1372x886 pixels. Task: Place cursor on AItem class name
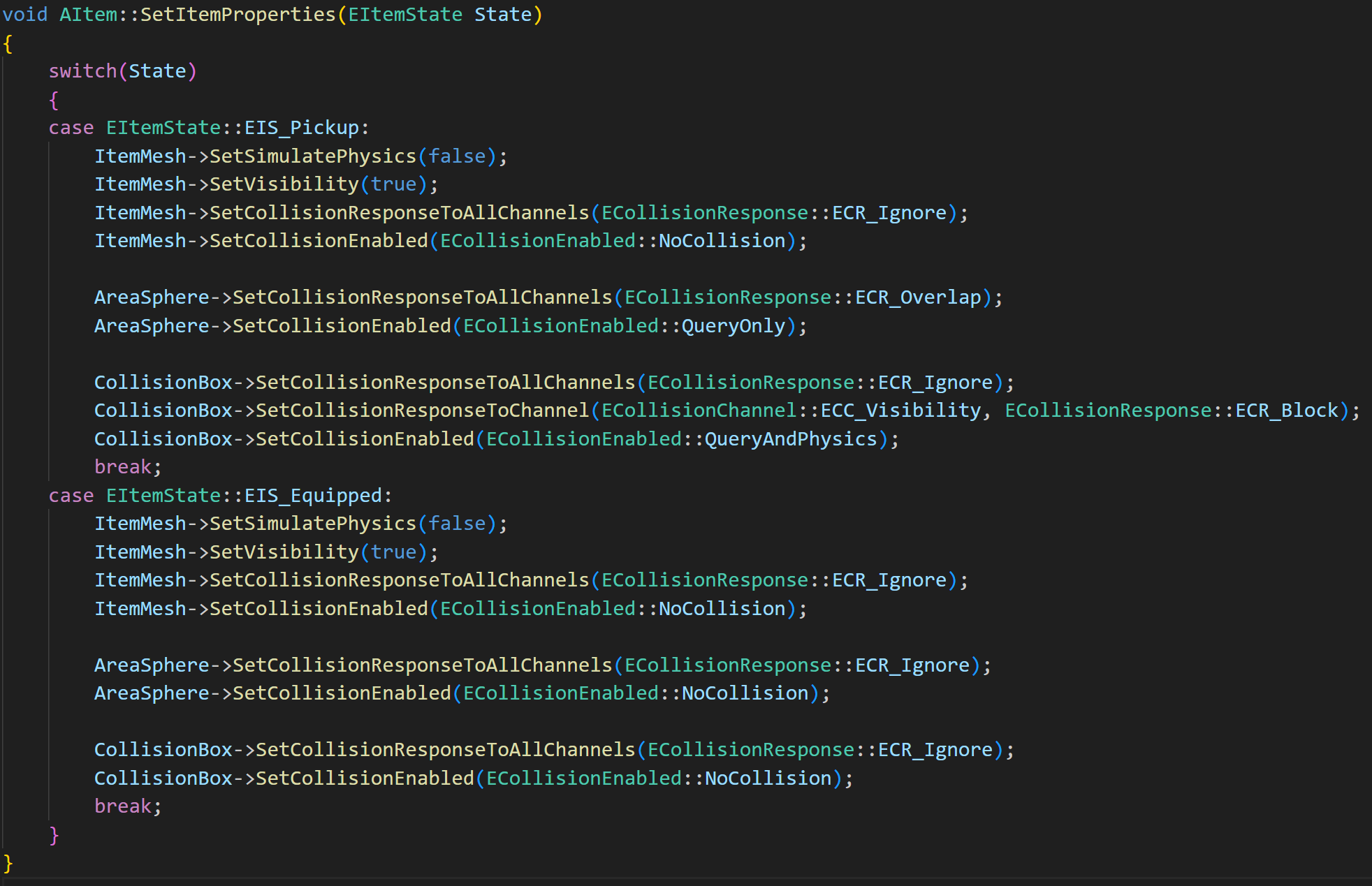[88, 15]
